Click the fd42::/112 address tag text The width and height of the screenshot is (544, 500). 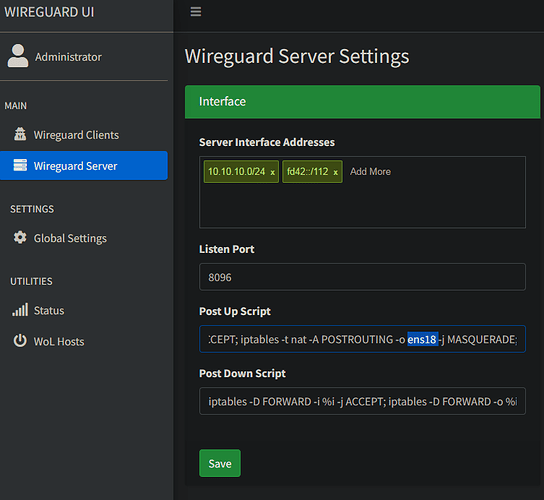click(307, 171)
